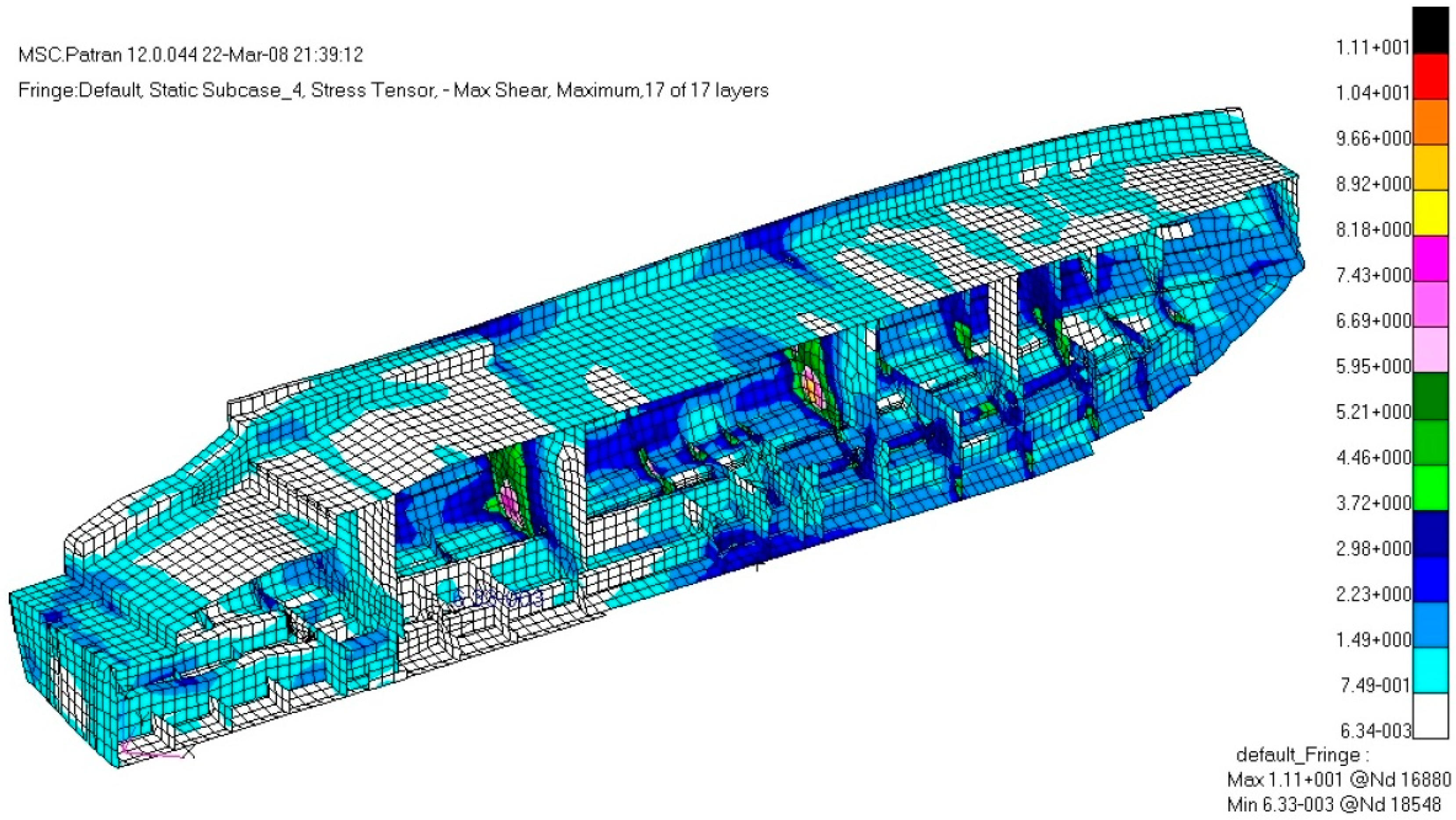Click the dark green legend band

pos(1431,396)
